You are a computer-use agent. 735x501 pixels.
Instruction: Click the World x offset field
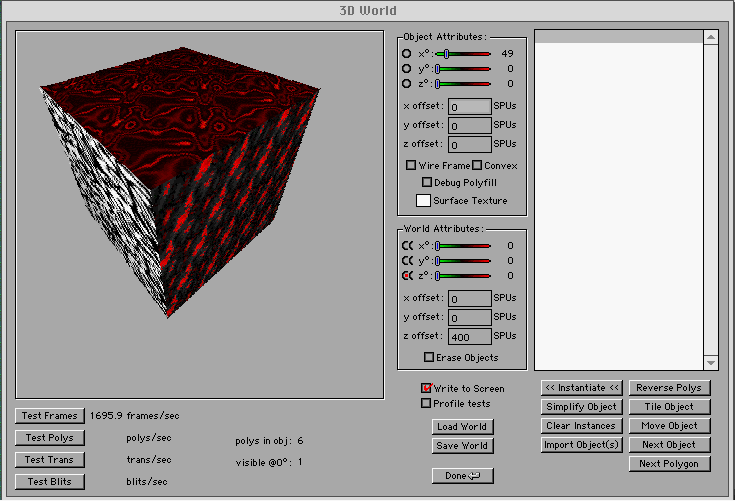[x=470, y=299]
